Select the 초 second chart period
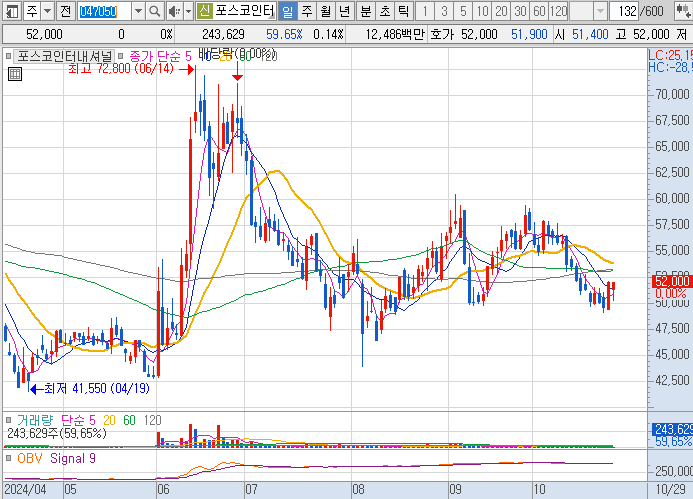693x499 pixels. coord(385,11)
